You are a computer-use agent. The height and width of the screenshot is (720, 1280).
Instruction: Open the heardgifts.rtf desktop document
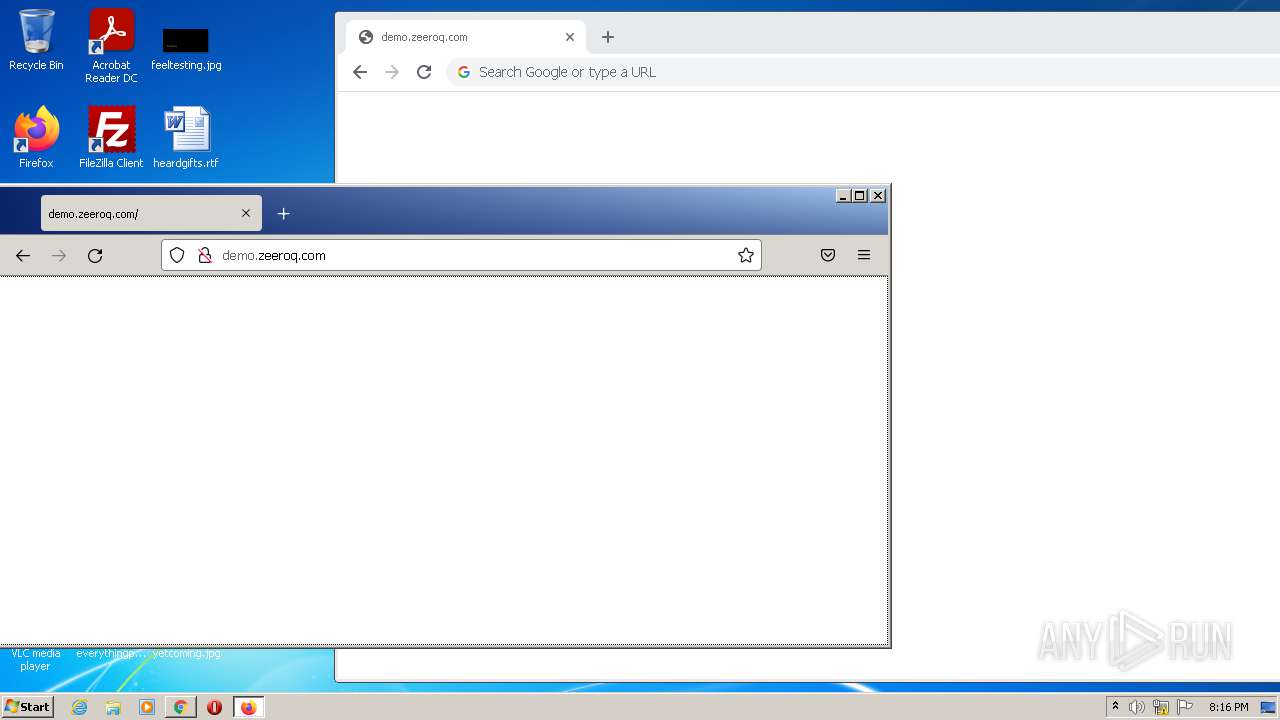[x=186, y=138]
